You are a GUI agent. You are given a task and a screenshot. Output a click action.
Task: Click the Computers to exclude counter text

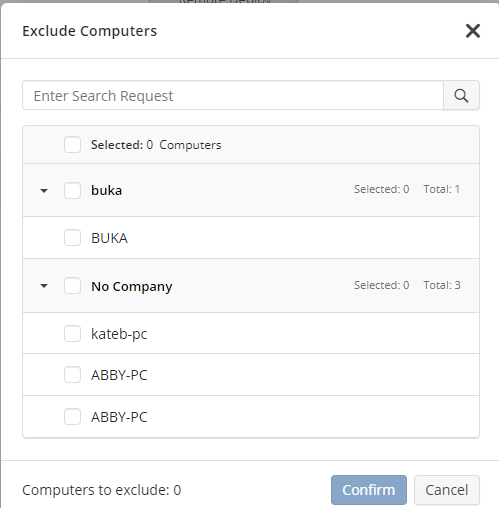point(102,490)
